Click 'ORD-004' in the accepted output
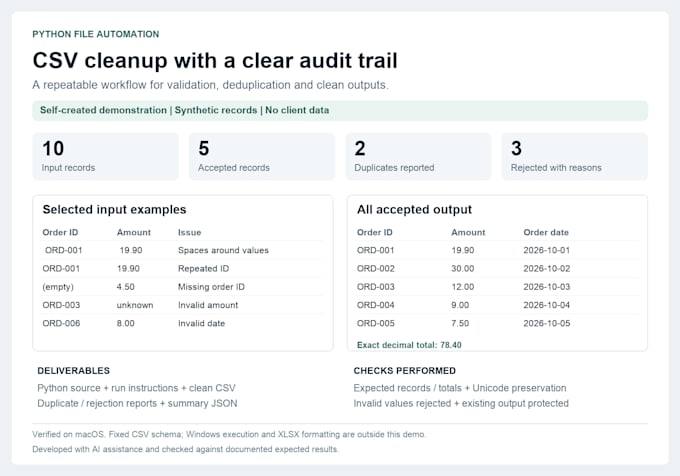The width and height of the screenshot is (680, 476). tap(376, 305)
